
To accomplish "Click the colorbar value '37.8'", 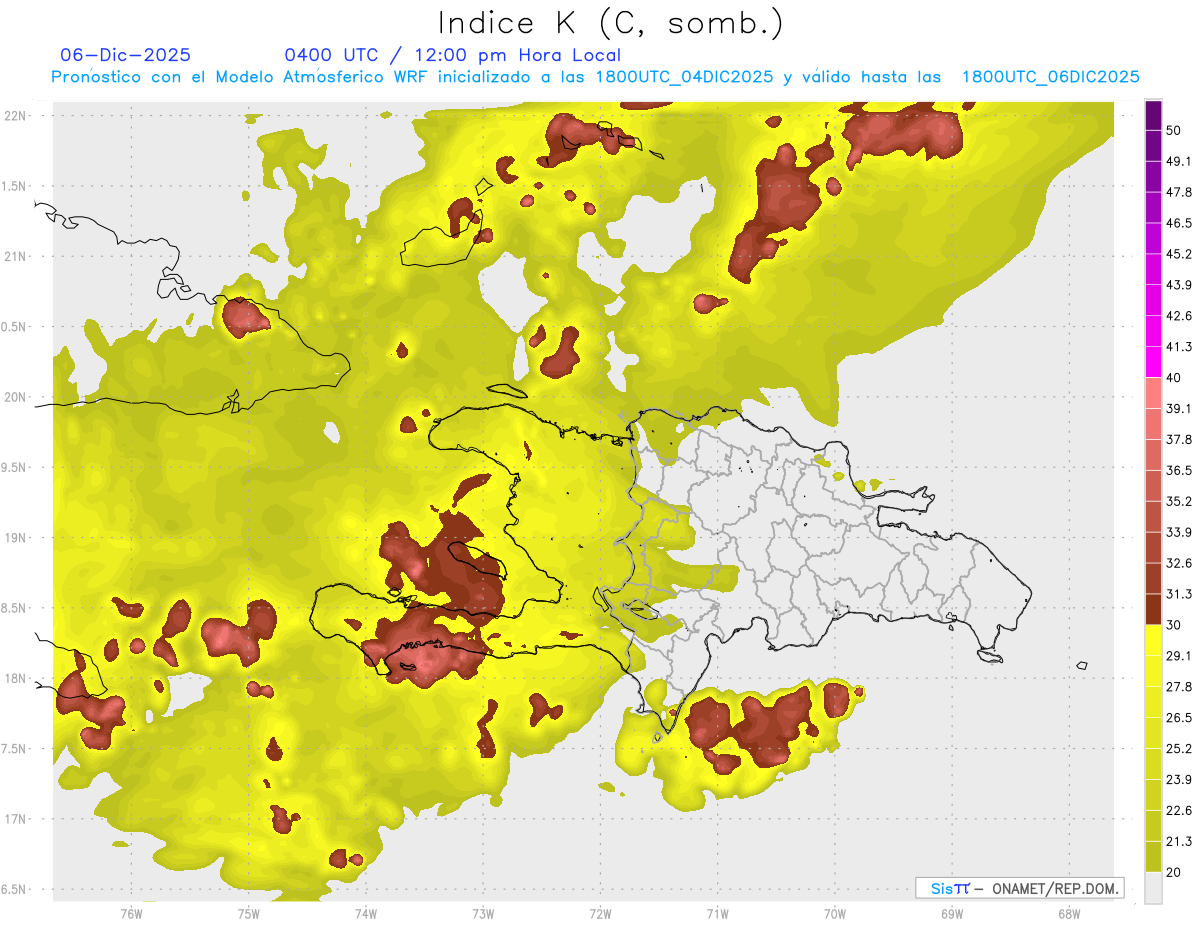I will [x=1179, y=440].
